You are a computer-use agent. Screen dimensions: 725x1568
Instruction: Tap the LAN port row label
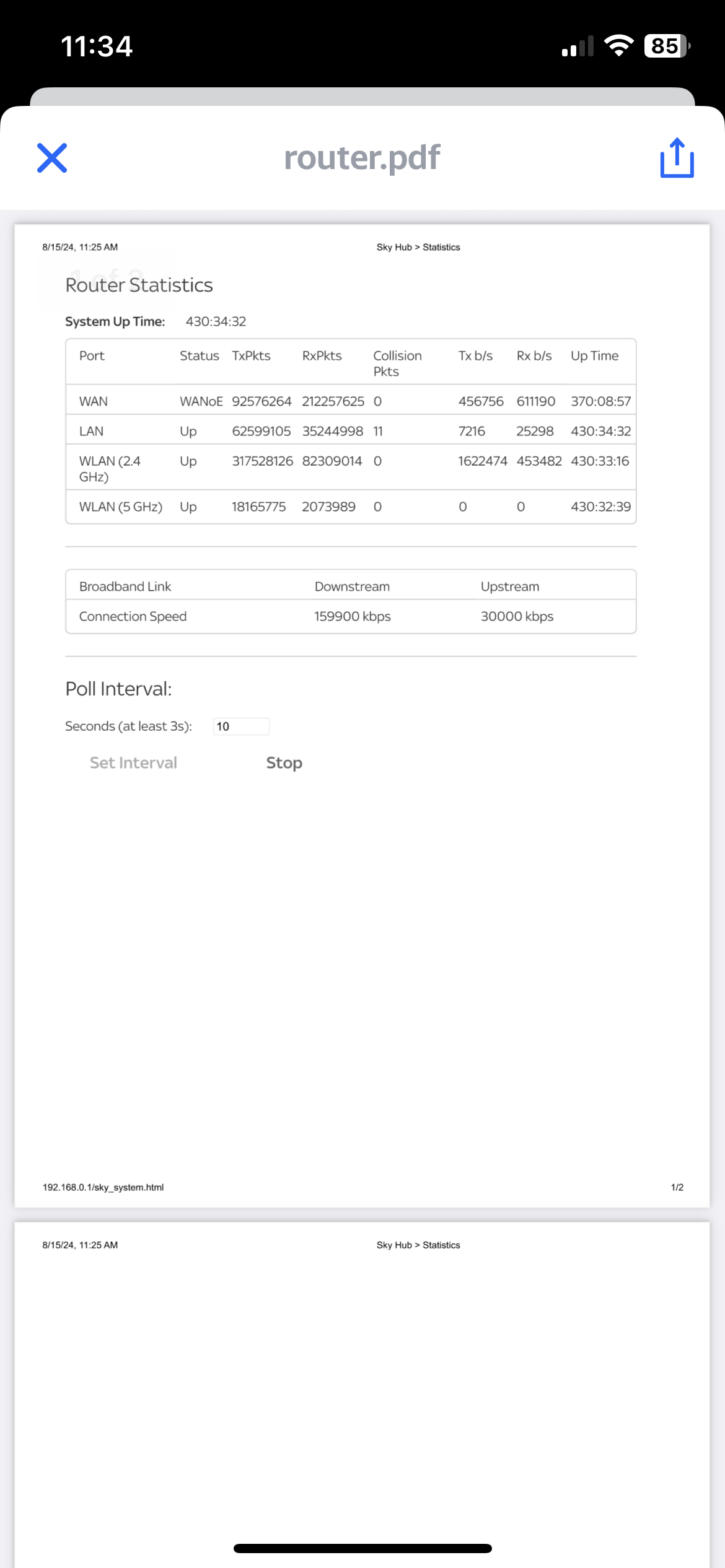91,431
